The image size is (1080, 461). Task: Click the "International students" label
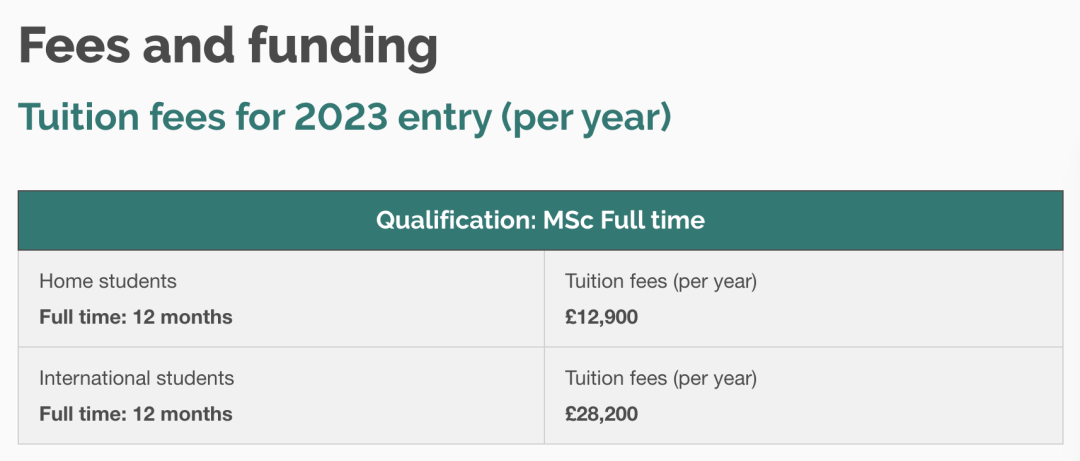[137, 379]
